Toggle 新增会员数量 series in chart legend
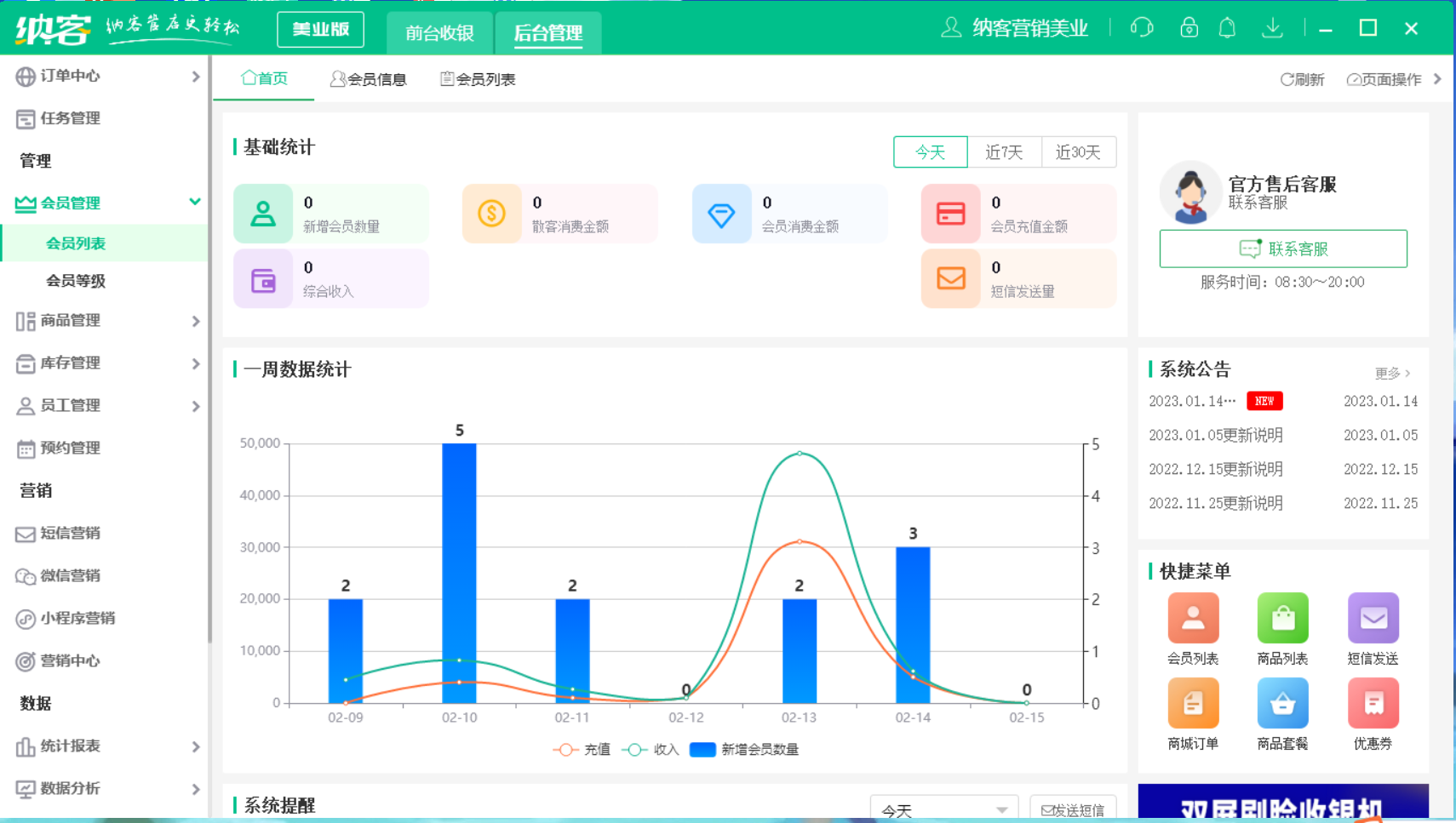1456x823 pixels. click(x=744, y=750)
